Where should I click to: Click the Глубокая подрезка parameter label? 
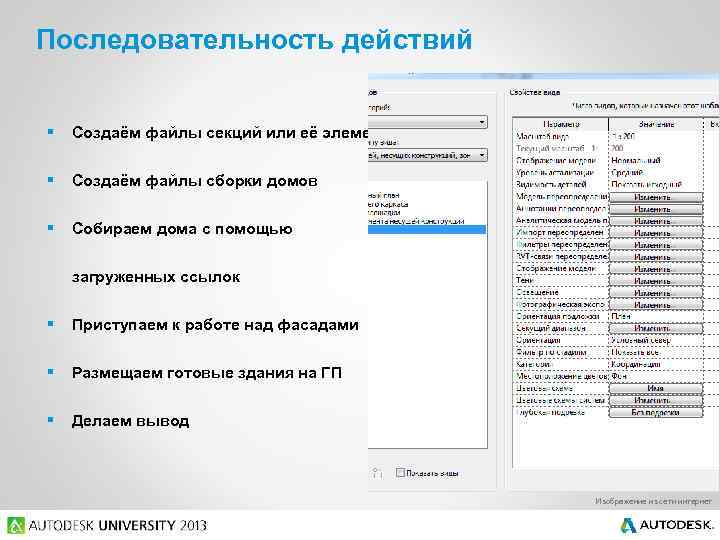(550, 412)
